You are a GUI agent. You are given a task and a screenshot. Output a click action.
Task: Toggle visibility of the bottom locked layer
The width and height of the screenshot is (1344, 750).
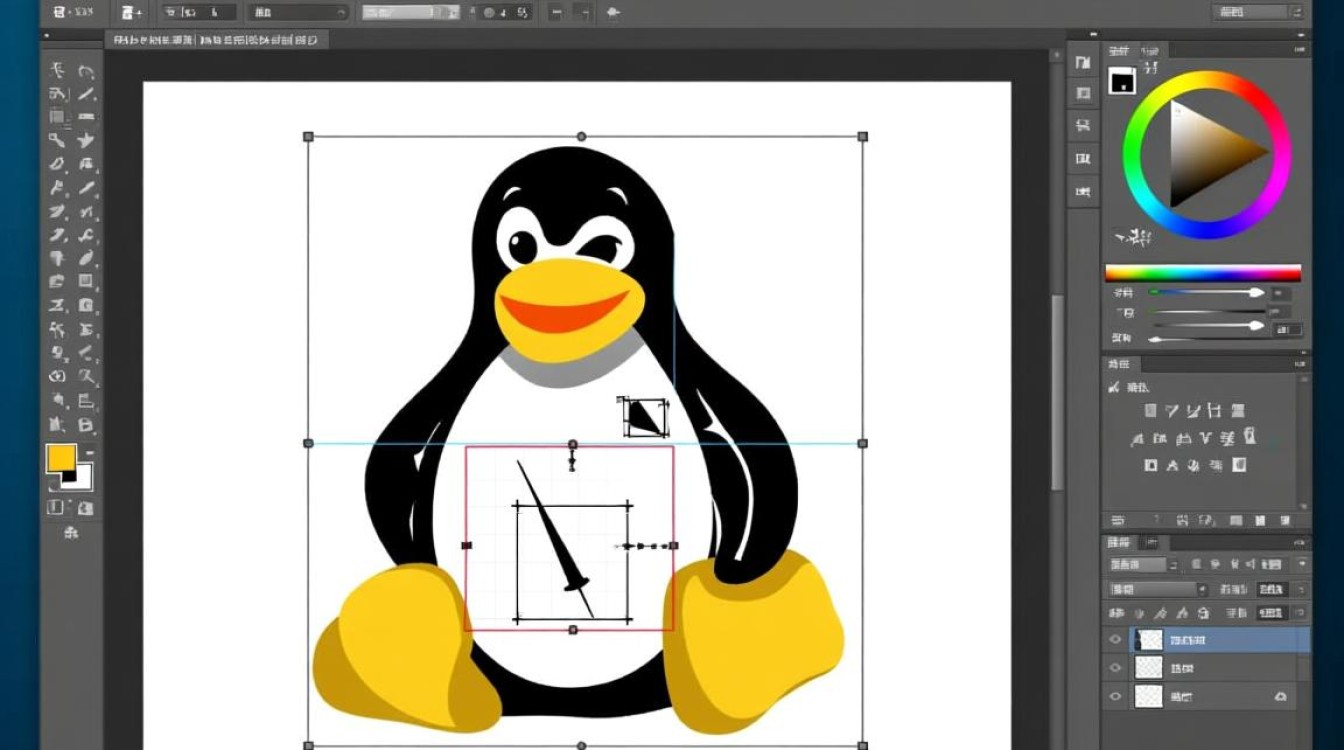[x=1114, y=696]
